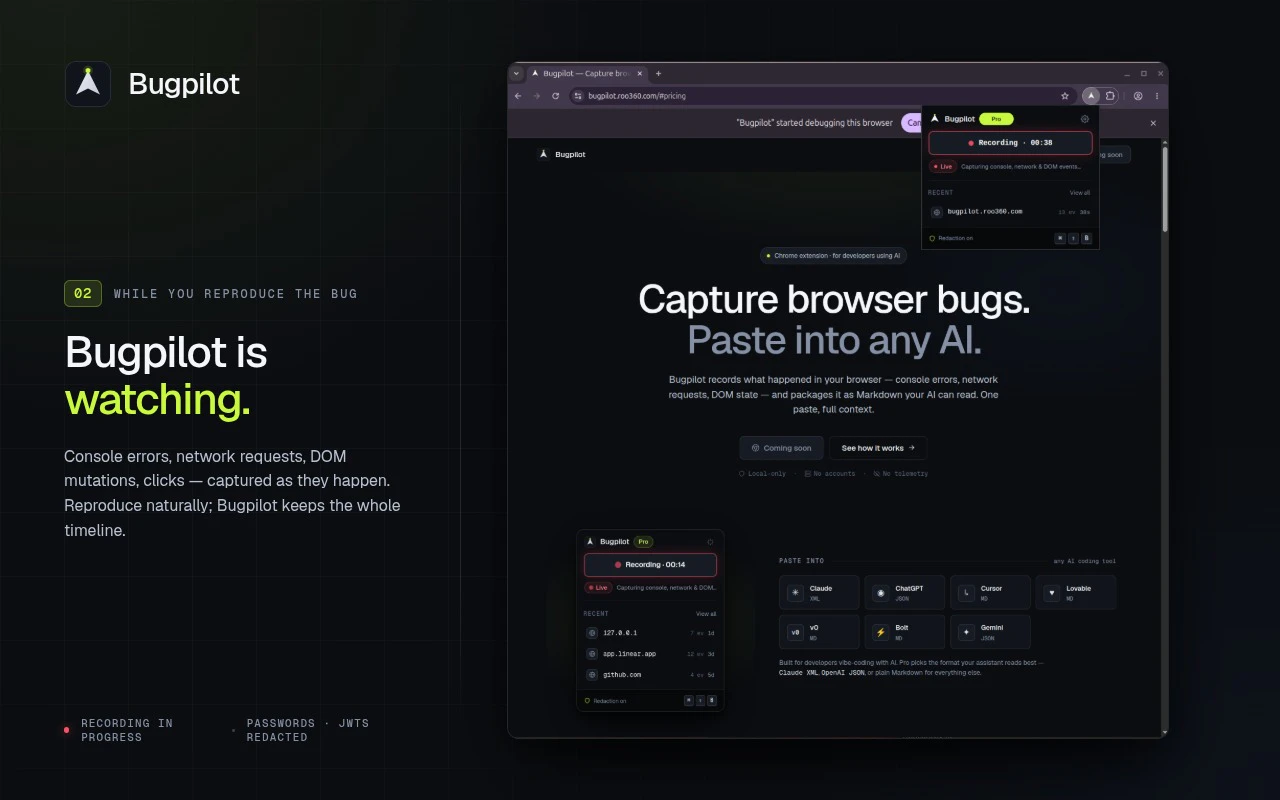Viewport: 1280px width, 800px height.
Task: Select the v0 MD card
Action: point(819,632)
